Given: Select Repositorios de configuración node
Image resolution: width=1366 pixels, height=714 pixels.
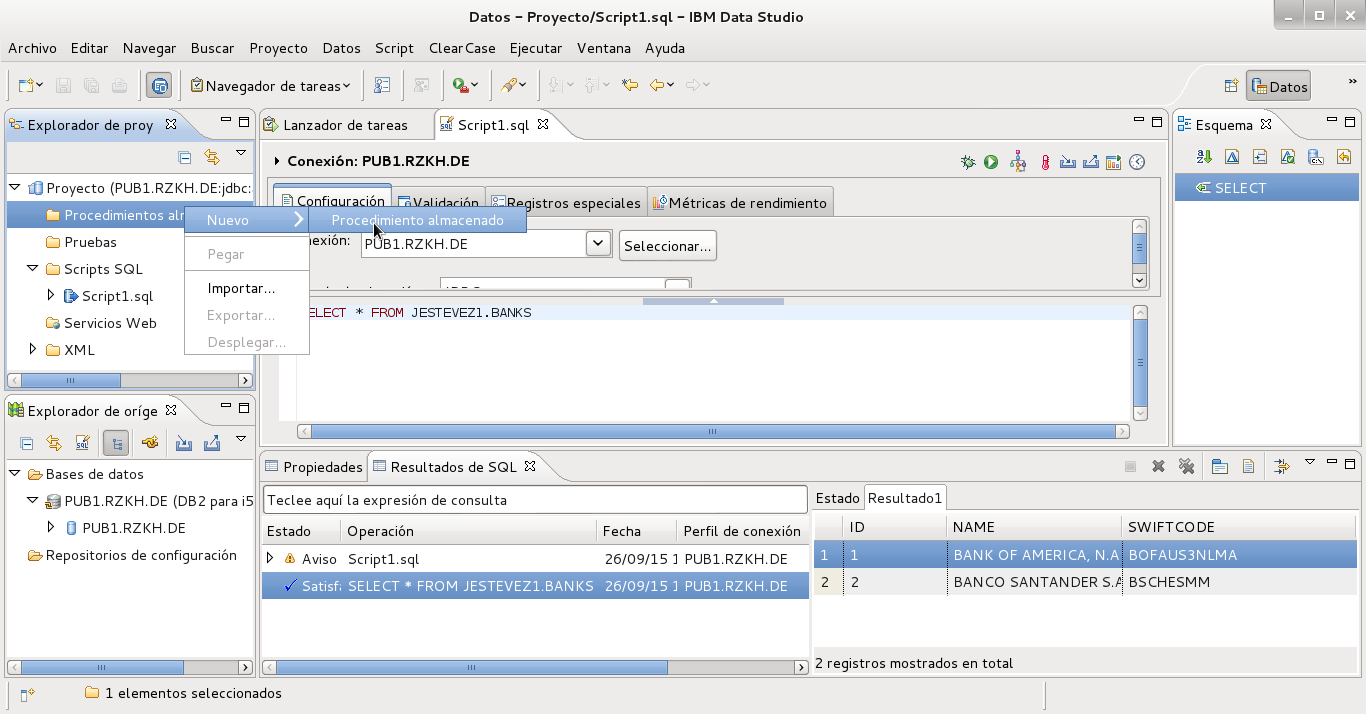Looking at the screenshot, I should pyautogui.click(x=141, y=555).
